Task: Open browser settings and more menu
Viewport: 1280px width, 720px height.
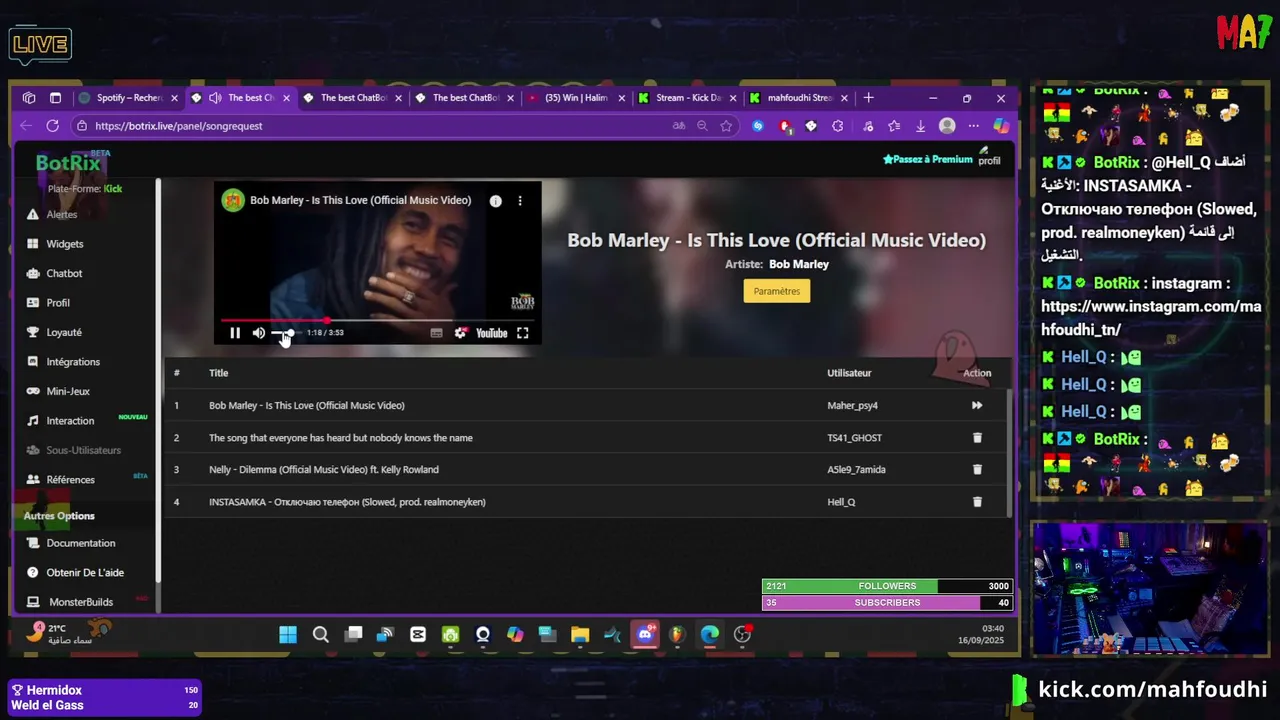Action: click(973, 126)
